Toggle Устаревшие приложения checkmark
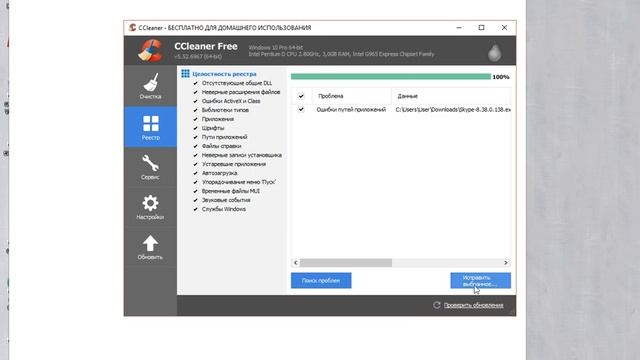 196,164
